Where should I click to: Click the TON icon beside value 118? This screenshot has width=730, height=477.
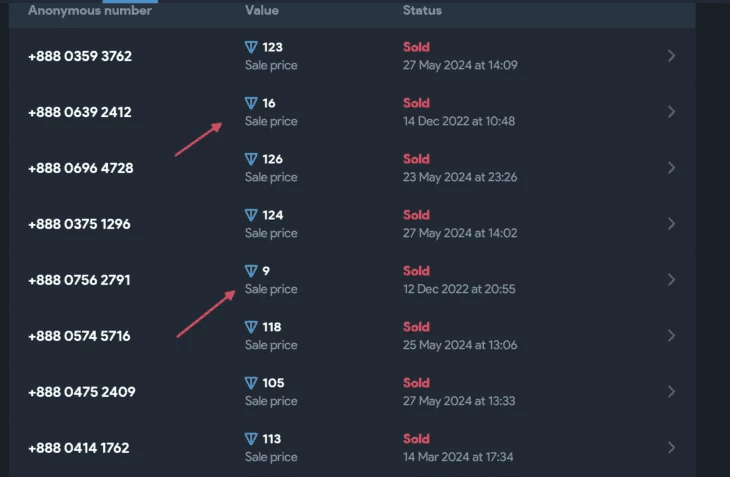(251, 327)
